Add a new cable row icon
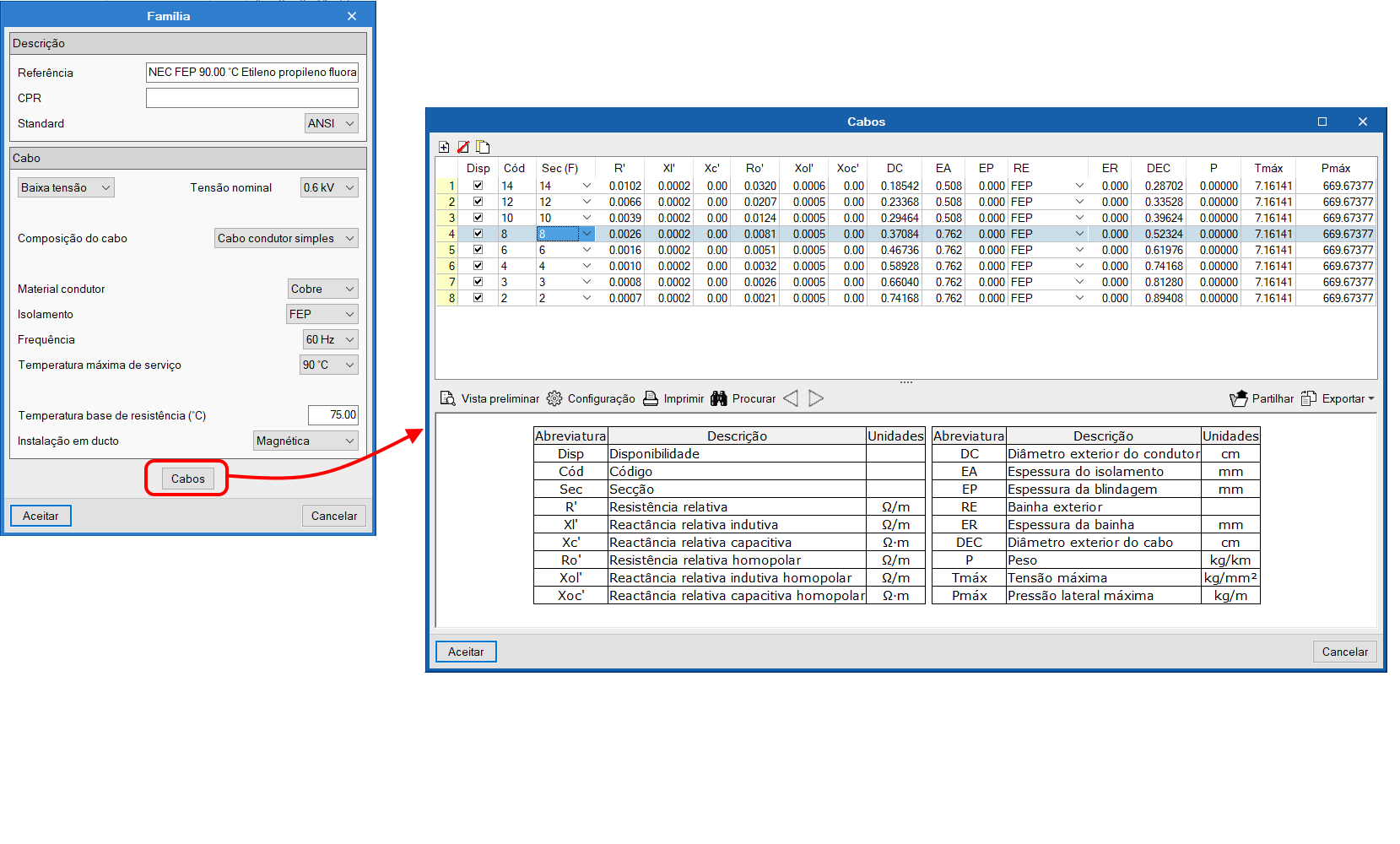This screenshot has height=844, width=1400. 444,147
